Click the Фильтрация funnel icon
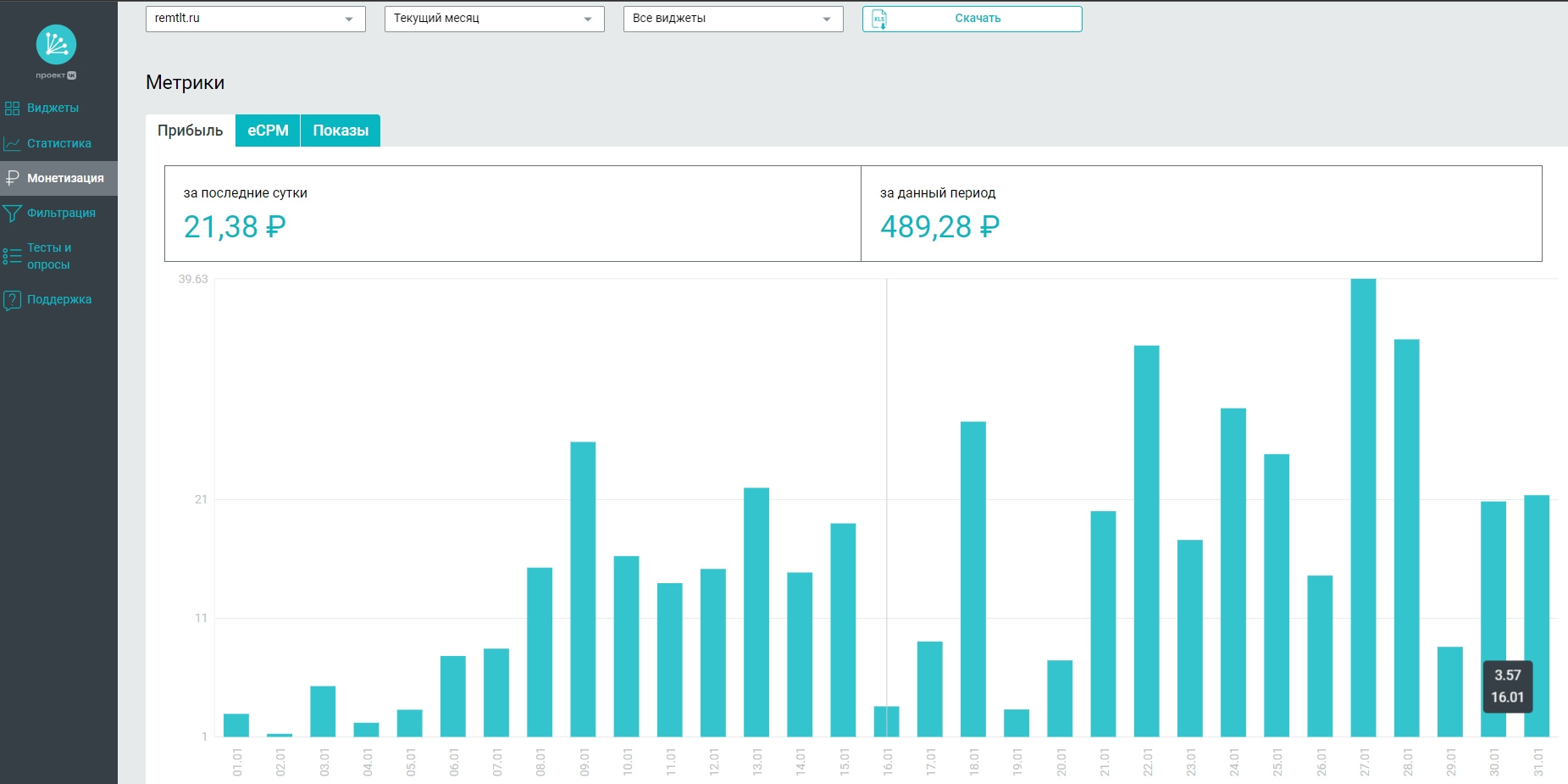This screenshot has height=784, width=1568. pos(12,214)
